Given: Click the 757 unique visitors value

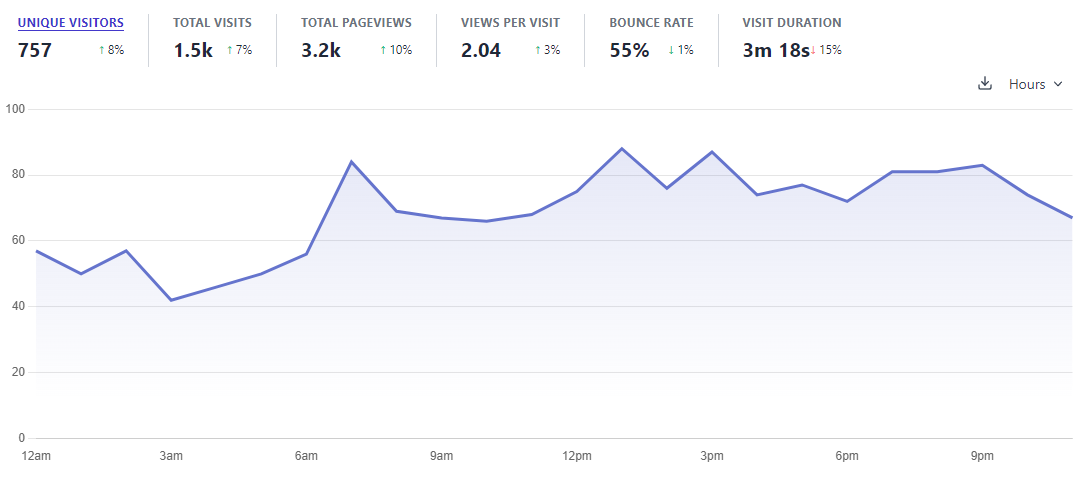Looking at the screenshot, I should (35, 50).
